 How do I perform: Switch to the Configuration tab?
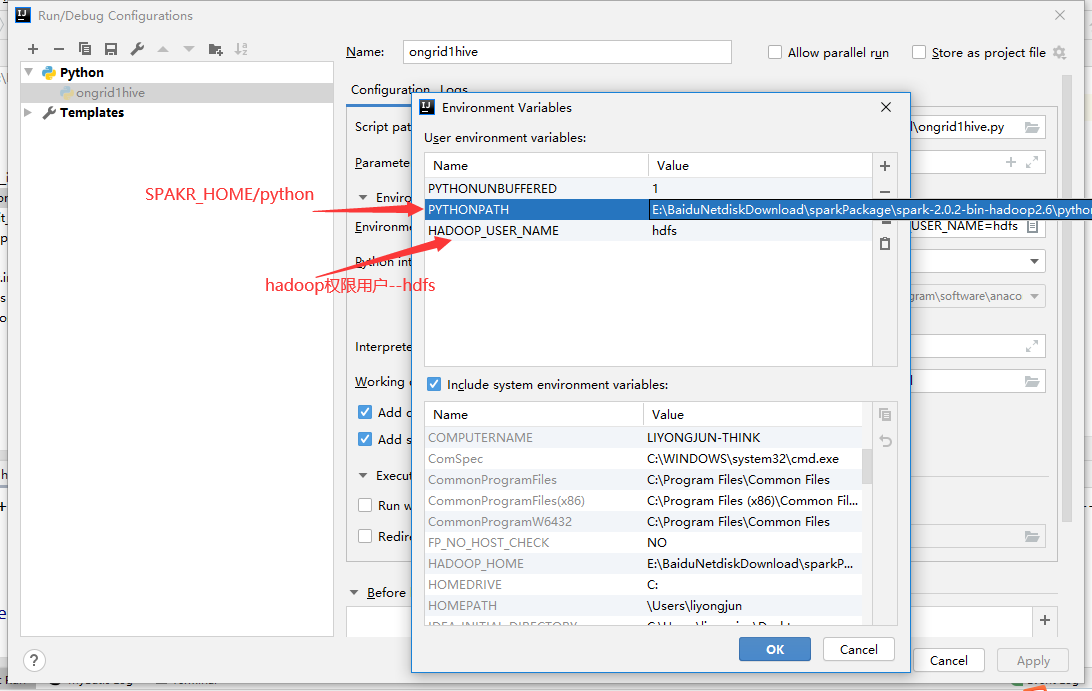(390, 89)
